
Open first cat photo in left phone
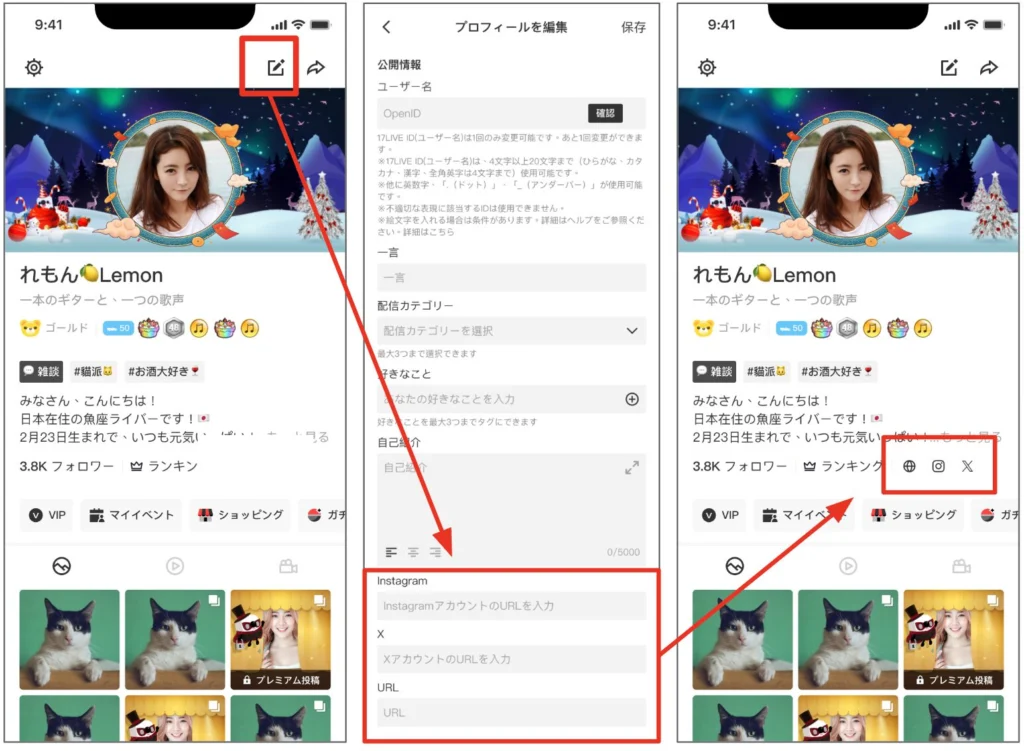(x=69, y=639)
